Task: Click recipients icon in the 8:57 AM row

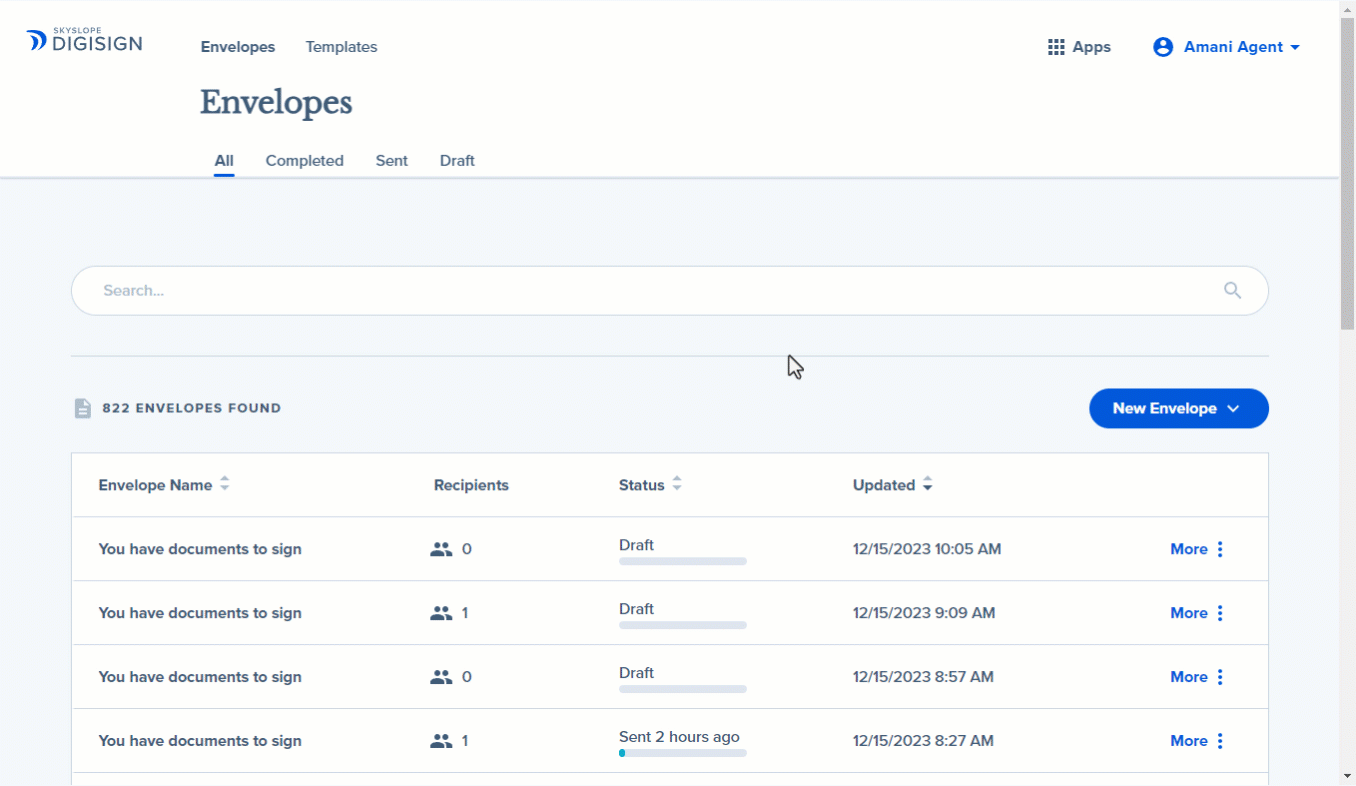Action: pos(441,677)
